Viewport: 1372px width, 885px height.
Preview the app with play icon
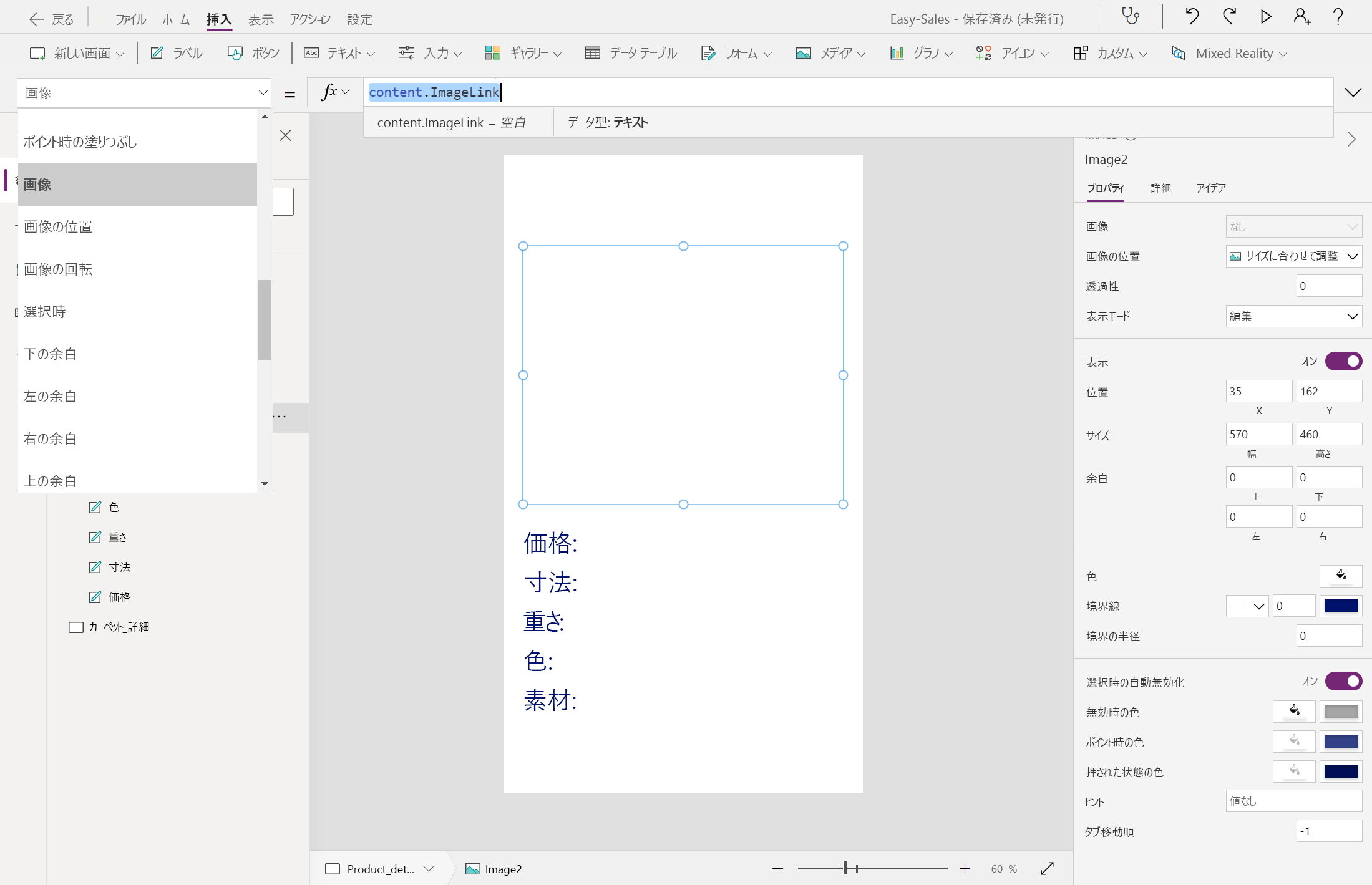tap(1265, 17)
